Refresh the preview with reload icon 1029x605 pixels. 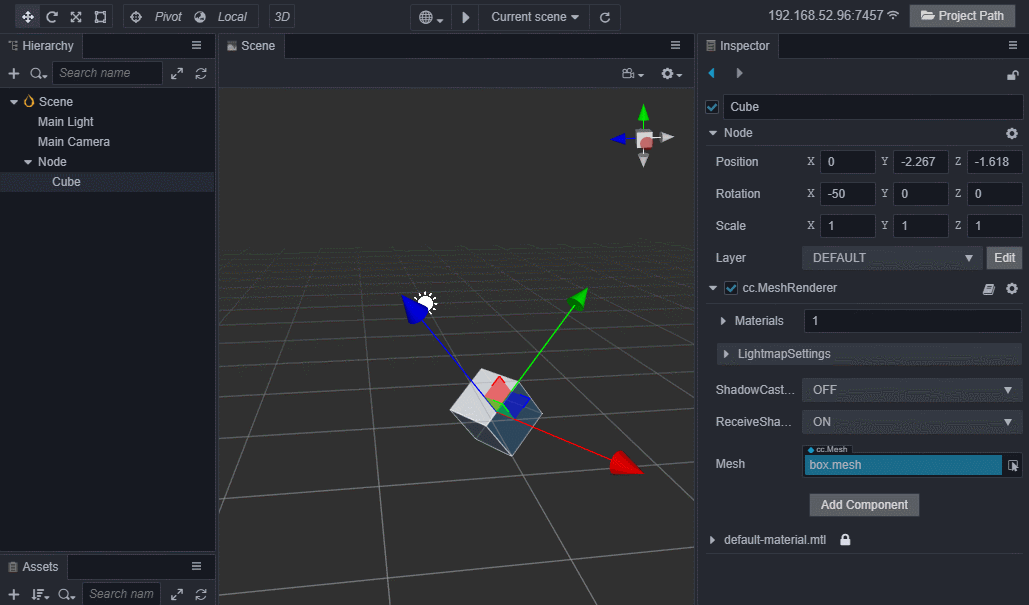click(605, 17)
